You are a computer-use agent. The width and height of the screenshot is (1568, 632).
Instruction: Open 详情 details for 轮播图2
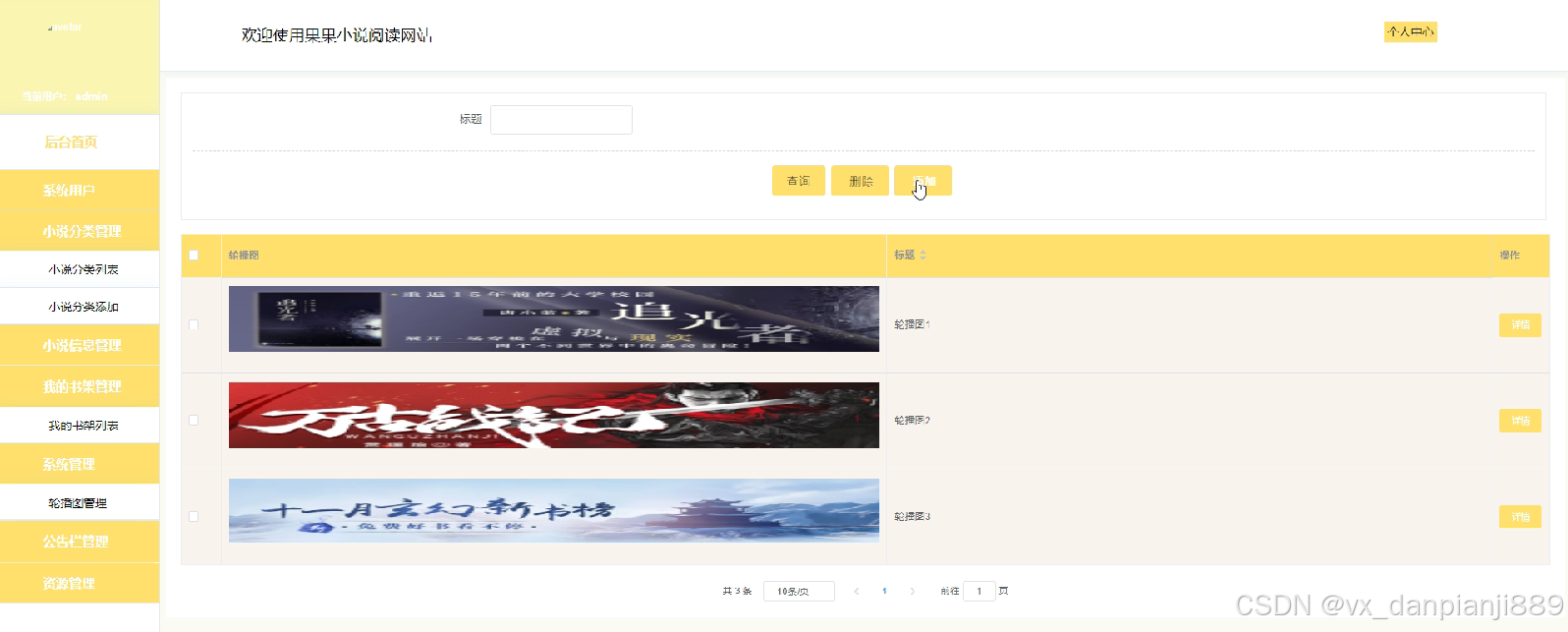click(1520, 421)
